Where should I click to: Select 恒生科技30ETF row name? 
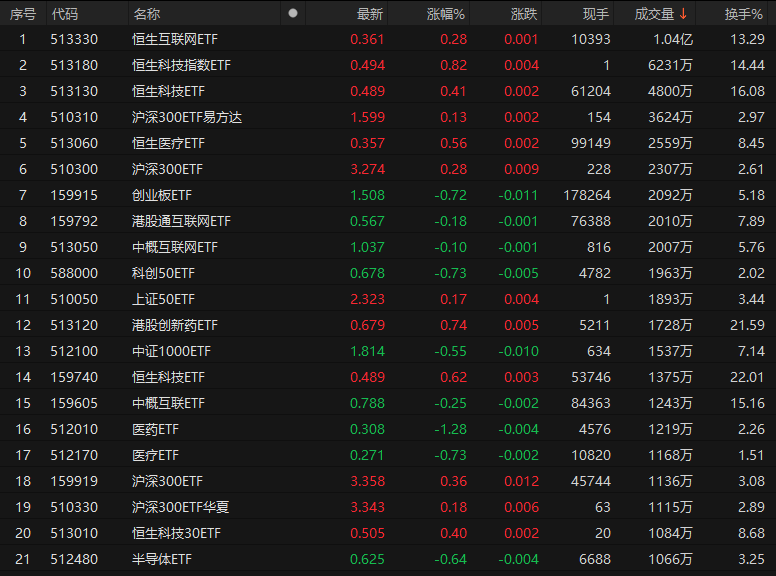point(176,533)
